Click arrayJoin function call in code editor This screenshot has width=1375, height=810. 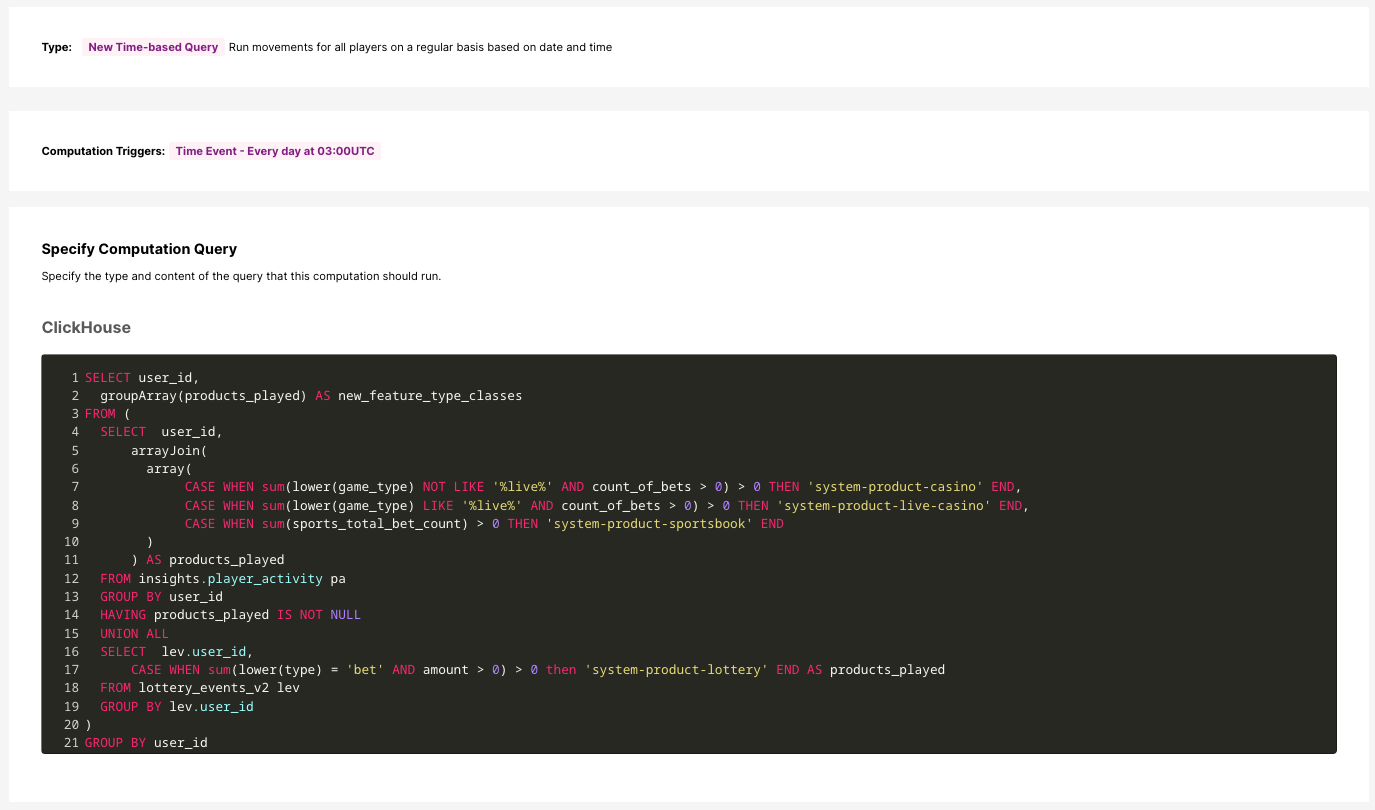[165, 451]
